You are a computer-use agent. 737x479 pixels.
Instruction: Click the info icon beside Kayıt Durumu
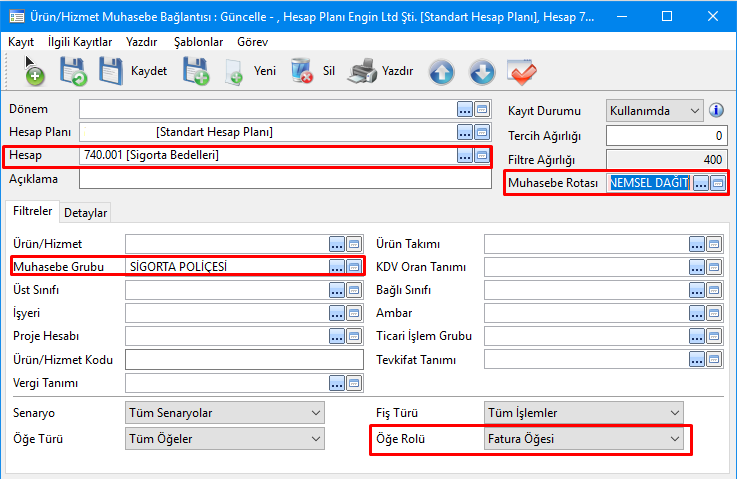(716, 110)
